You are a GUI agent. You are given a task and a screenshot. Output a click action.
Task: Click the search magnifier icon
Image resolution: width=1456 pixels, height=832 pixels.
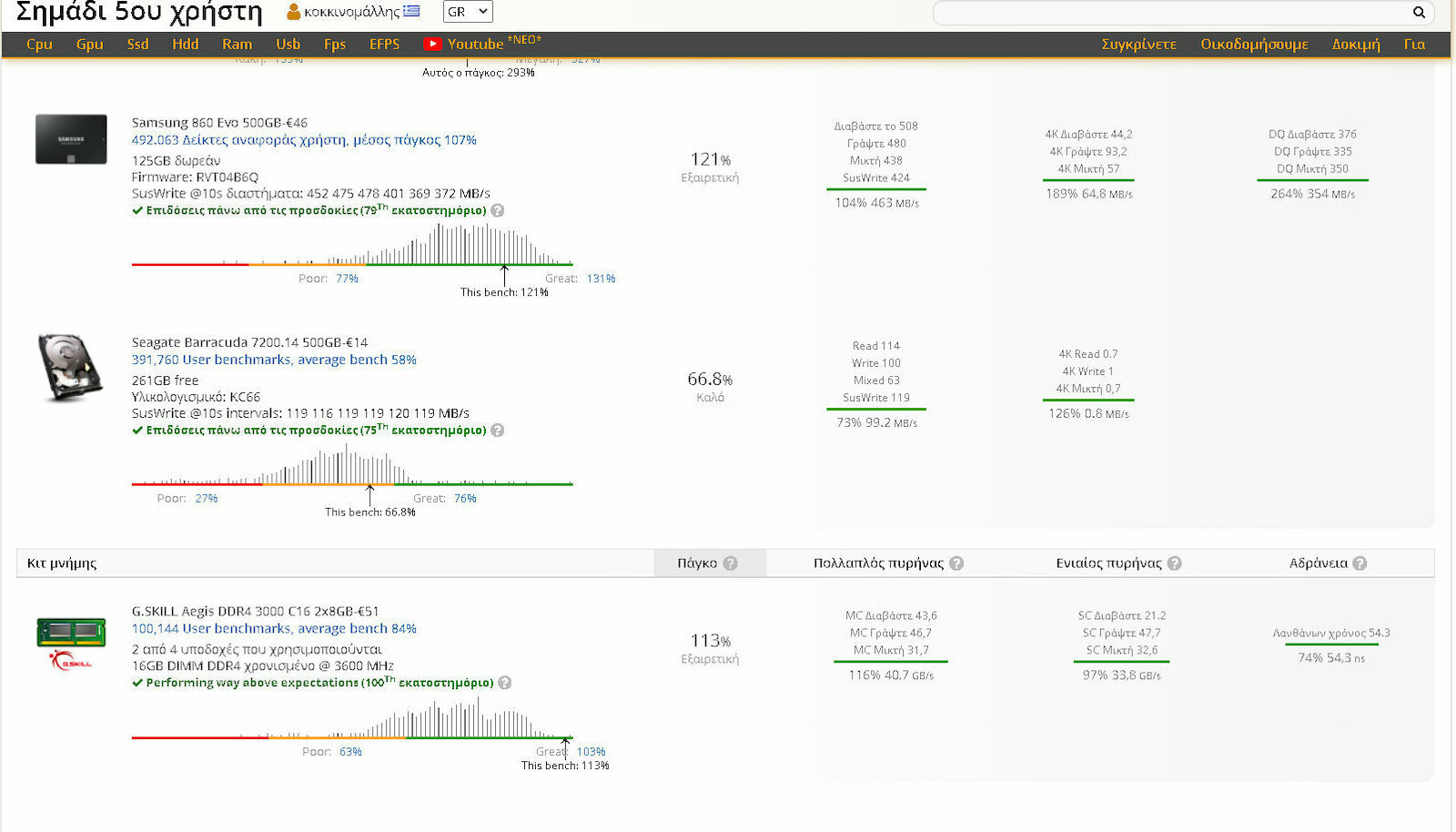click(x=1419, y=12)
